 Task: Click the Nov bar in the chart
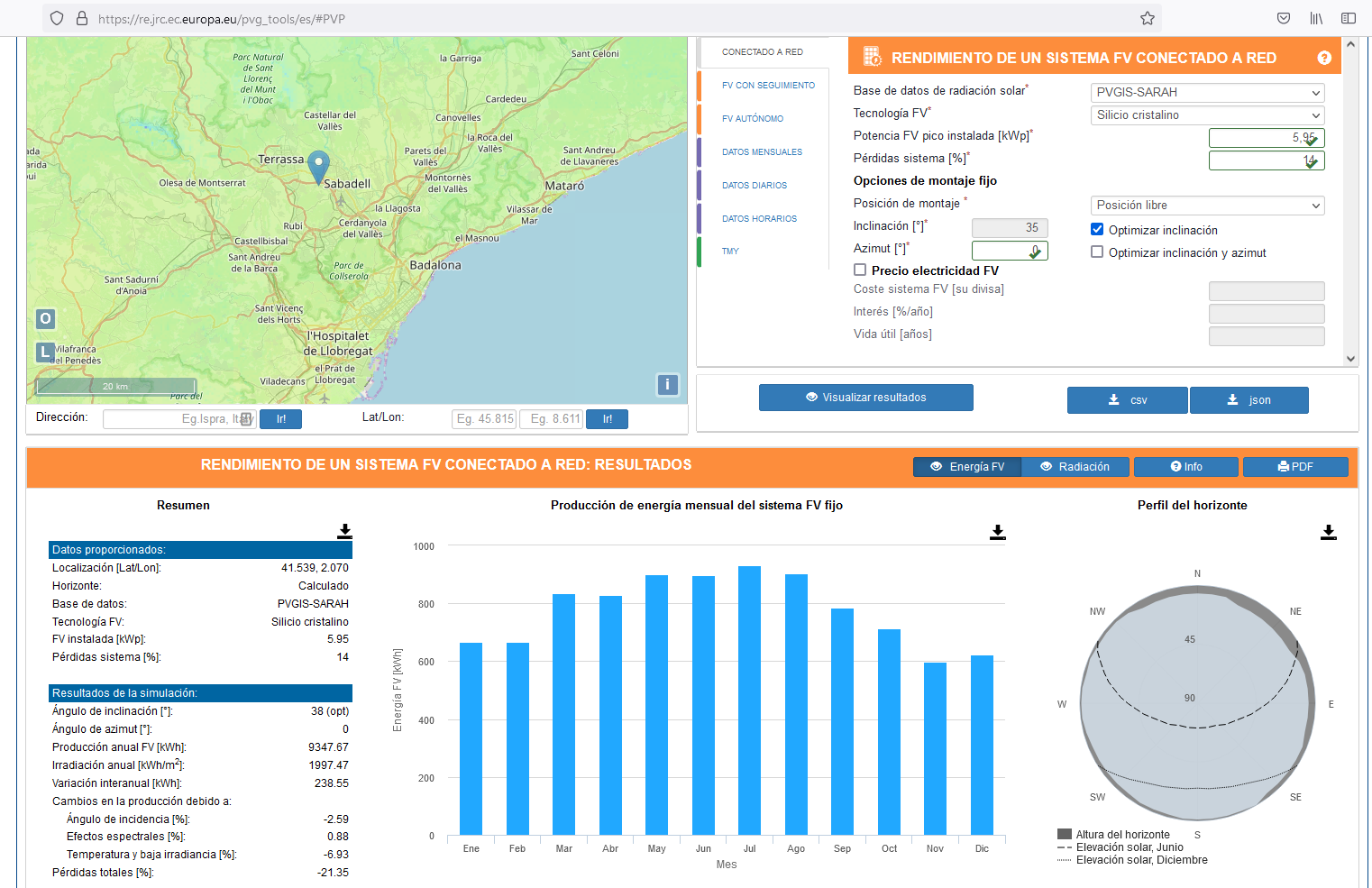pyautogui.click(x=935, y=748)
